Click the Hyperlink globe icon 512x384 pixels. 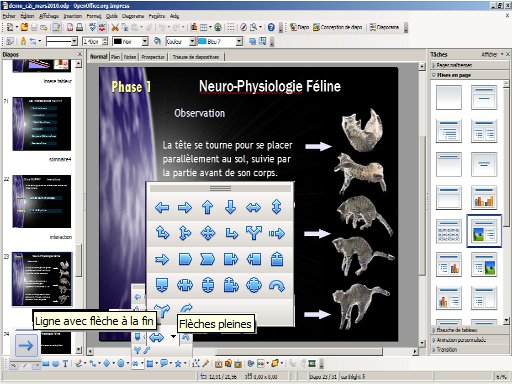pos(218,27)
